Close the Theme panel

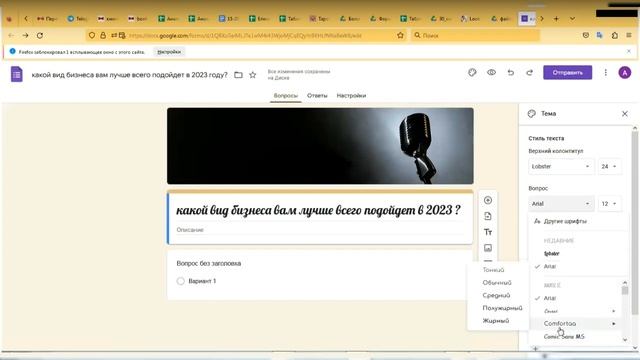pyautogui.click(x=625, y=113)
